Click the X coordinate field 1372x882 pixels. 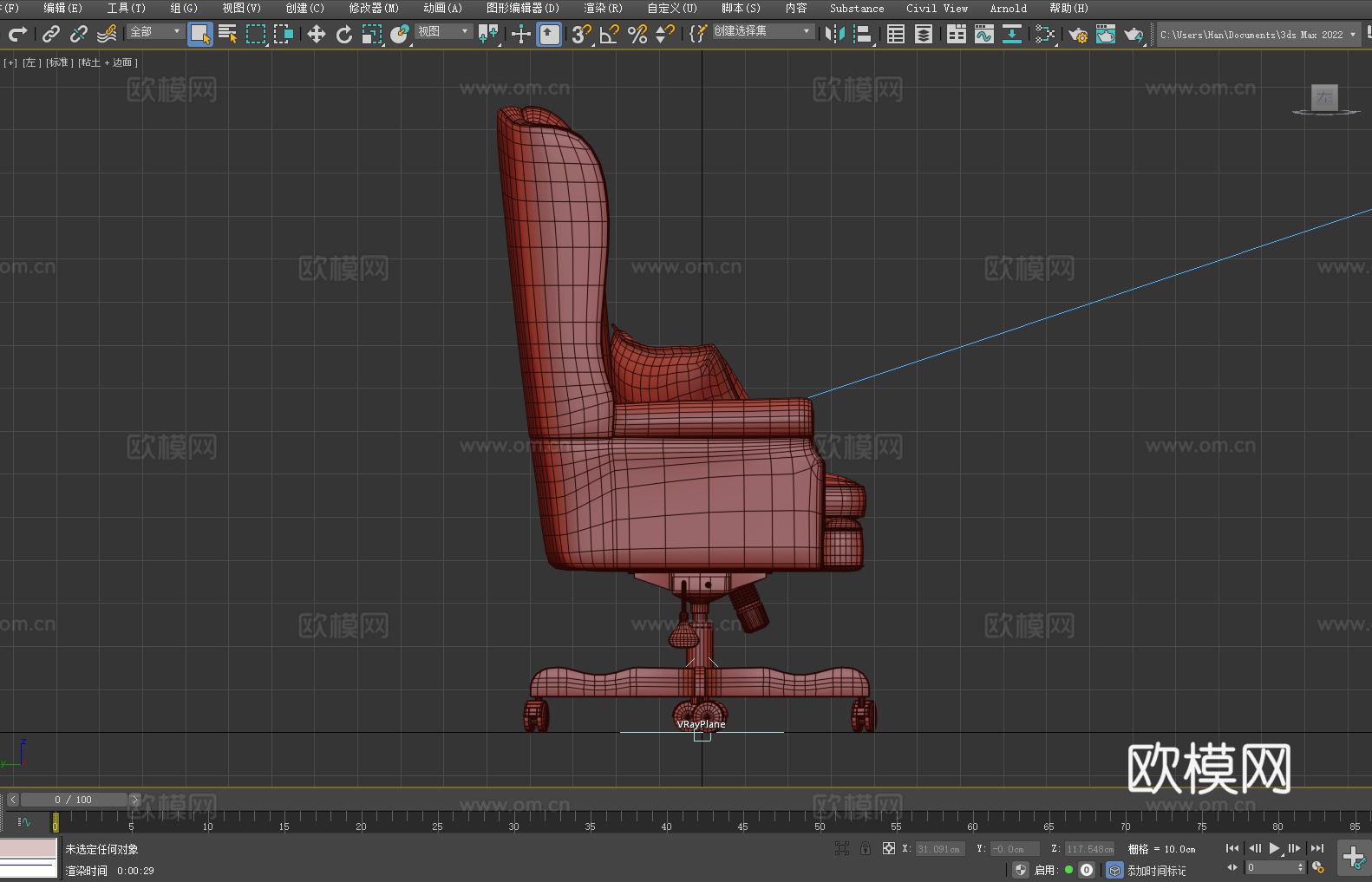tap(940, 849)
